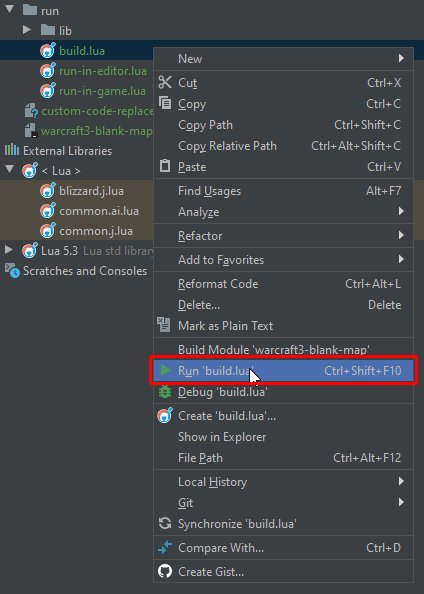Choose Find Usages
The width and height of the screenshot is (424, 594).
tap(283, 191)
